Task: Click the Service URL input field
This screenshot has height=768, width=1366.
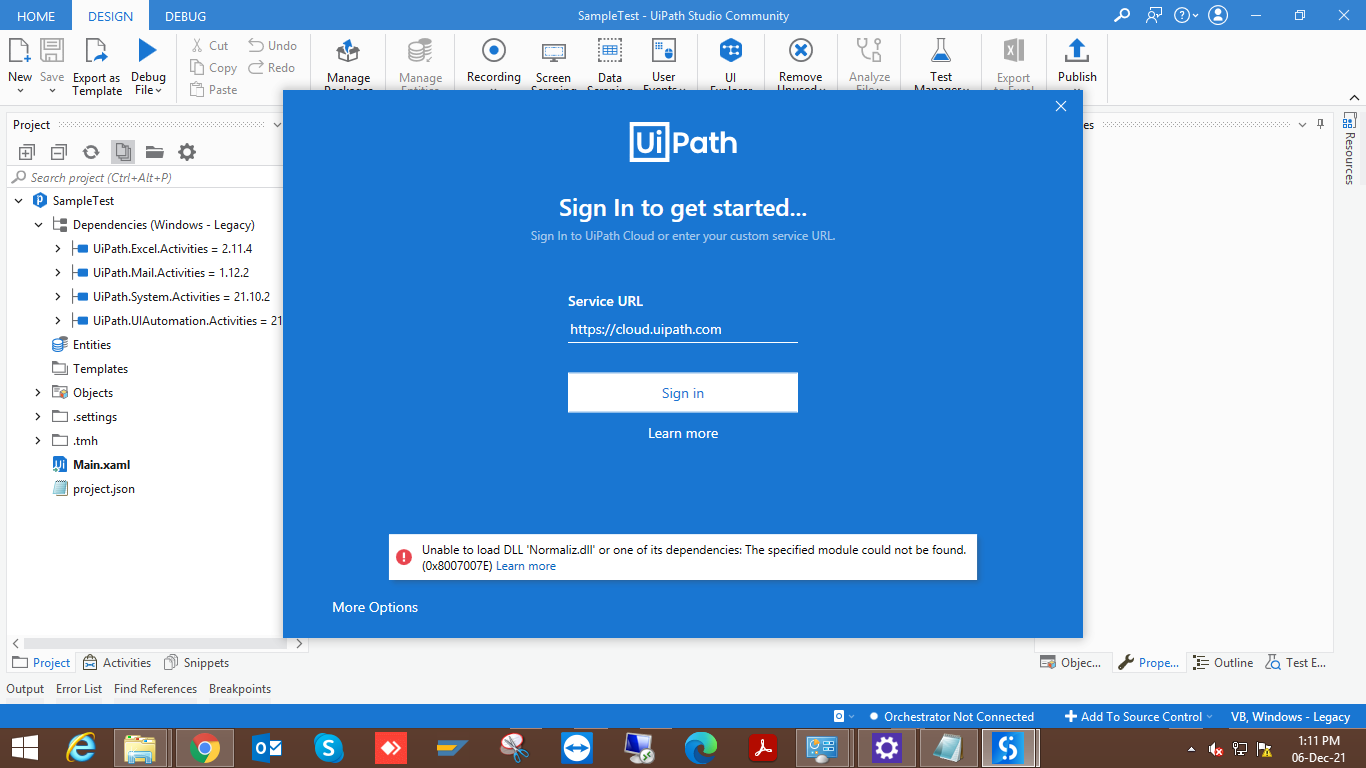Action: click(x=683, y=330)
